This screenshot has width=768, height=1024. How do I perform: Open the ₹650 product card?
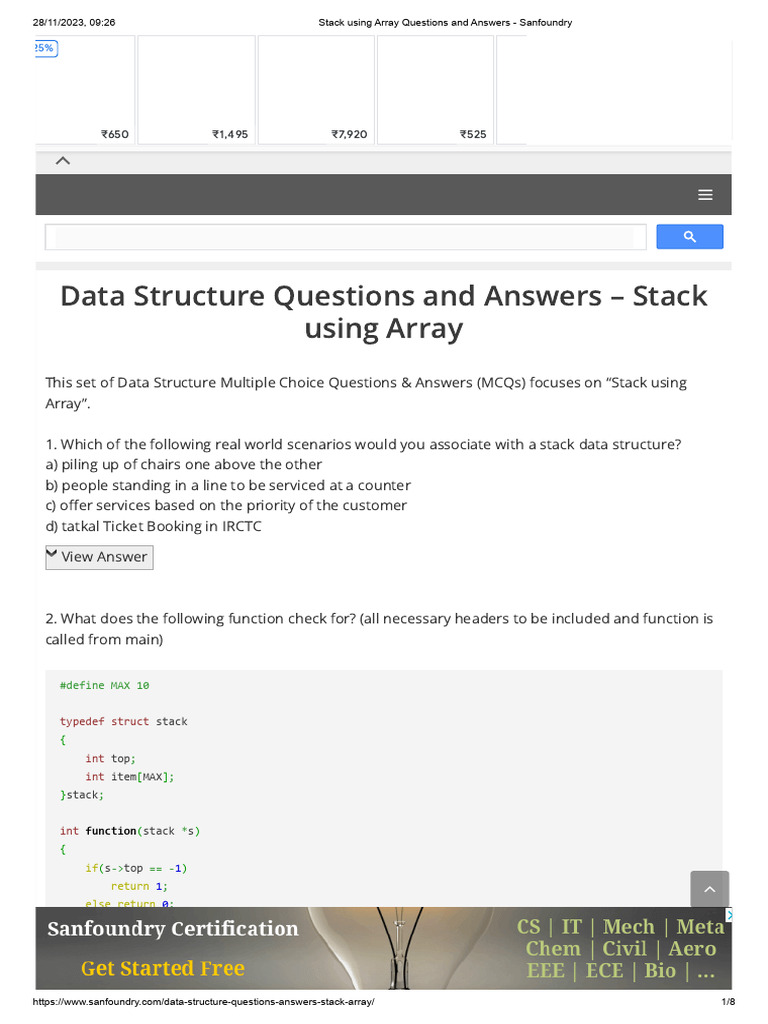(86, 90)
